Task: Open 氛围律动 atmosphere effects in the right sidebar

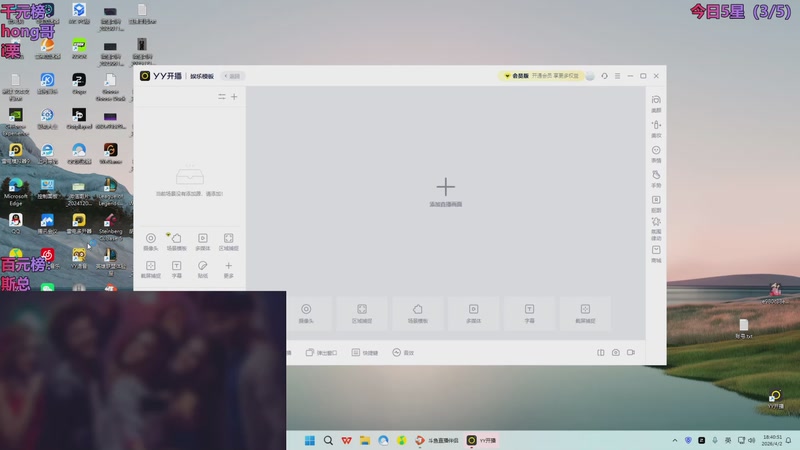Action: [656, 229]
